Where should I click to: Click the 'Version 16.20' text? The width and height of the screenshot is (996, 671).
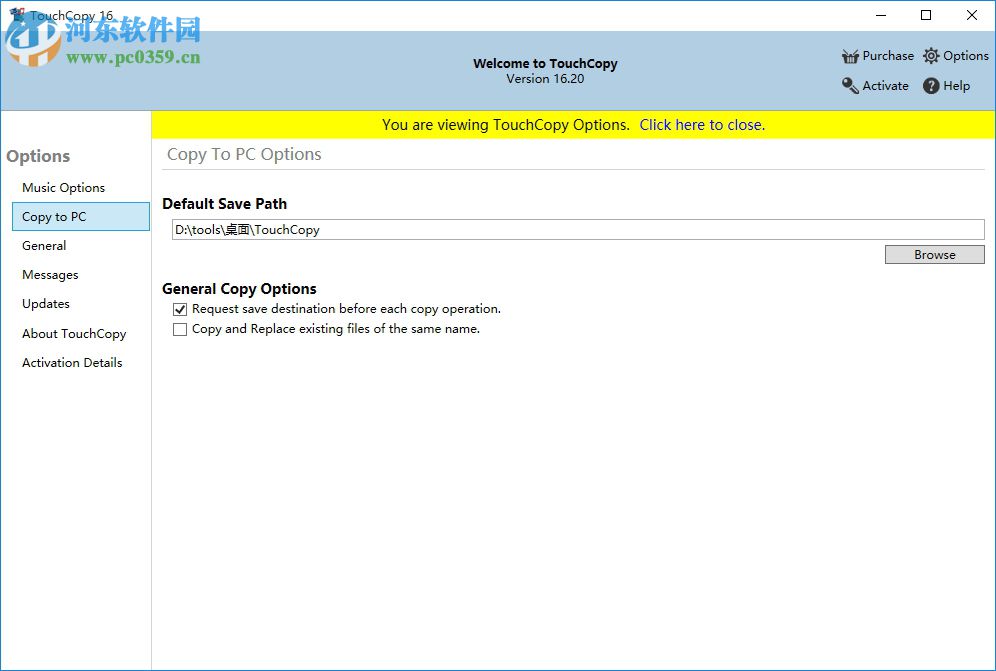545,79
